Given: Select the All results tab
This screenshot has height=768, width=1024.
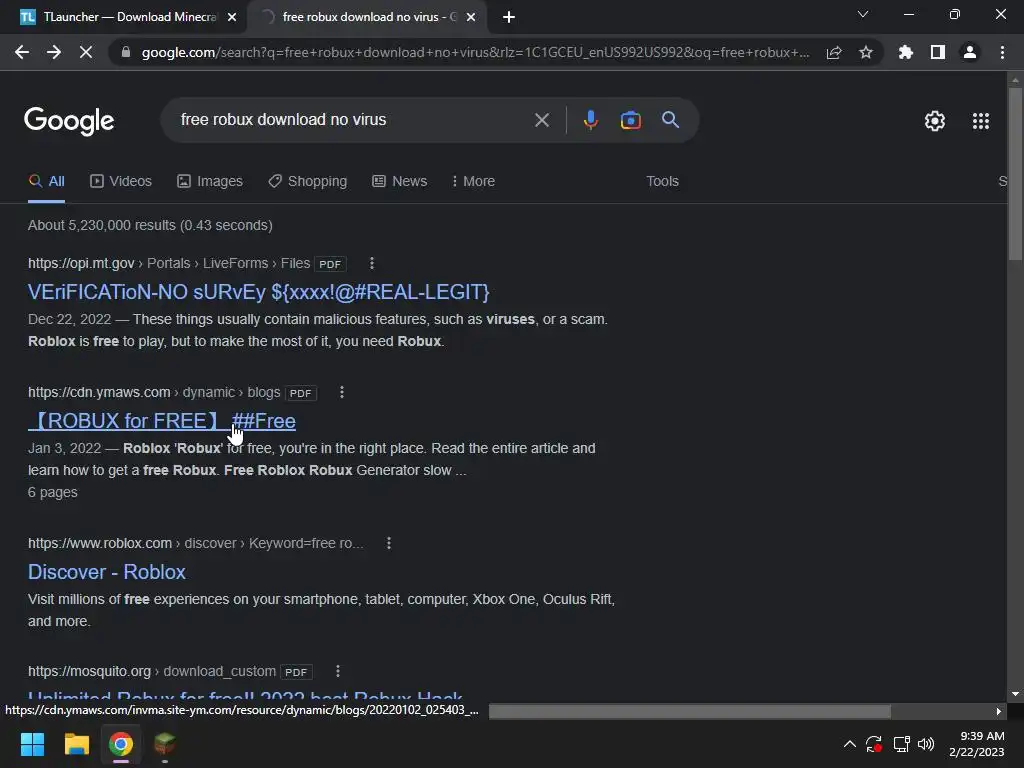Looking at the screenshot, I should [x=46, y=182].
